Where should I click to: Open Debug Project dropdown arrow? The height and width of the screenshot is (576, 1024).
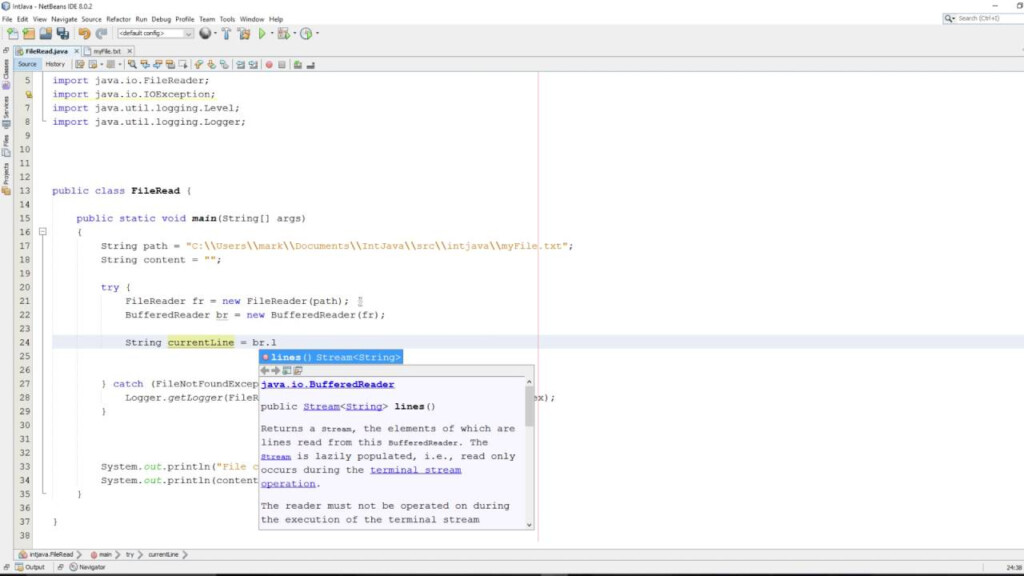click(295, 33)
